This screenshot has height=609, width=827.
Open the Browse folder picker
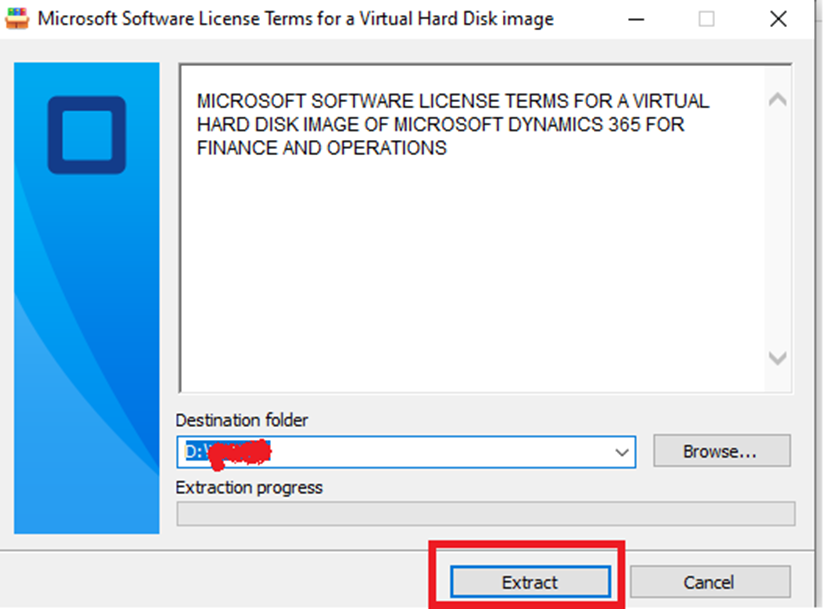pos(722,451)
